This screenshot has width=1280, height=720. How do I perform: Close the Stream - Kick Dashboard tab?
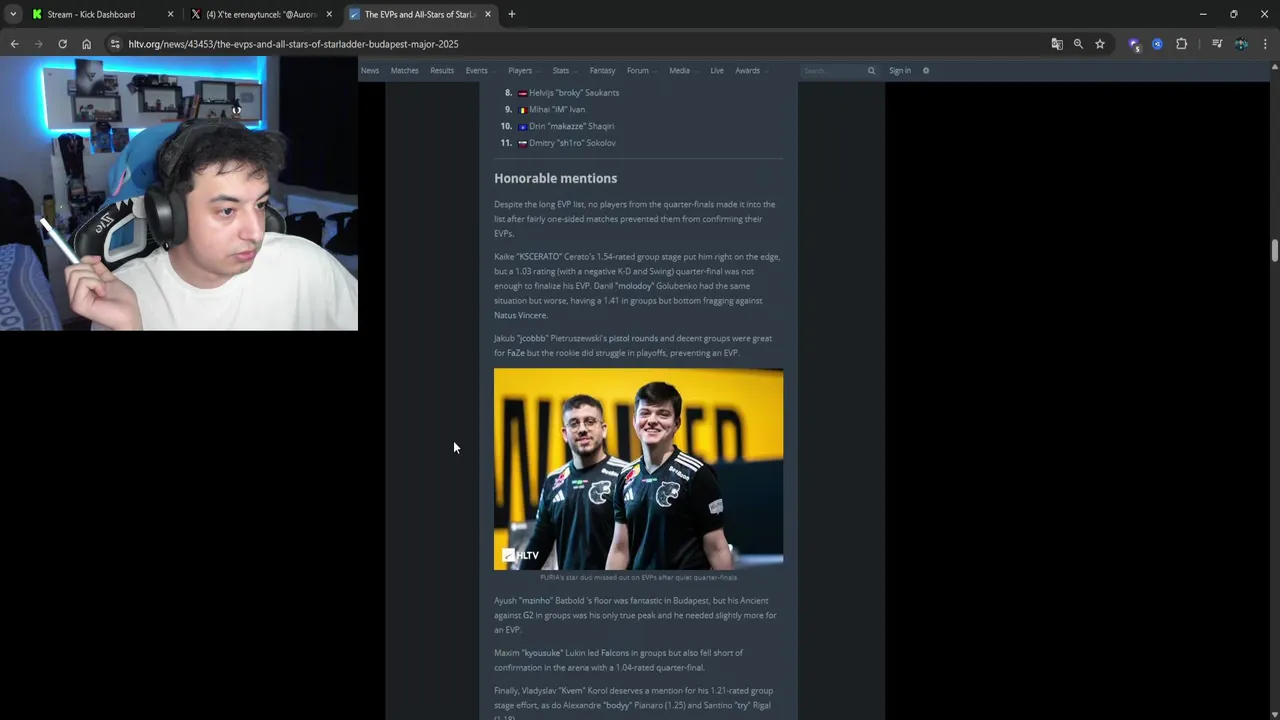coord(170,14)
